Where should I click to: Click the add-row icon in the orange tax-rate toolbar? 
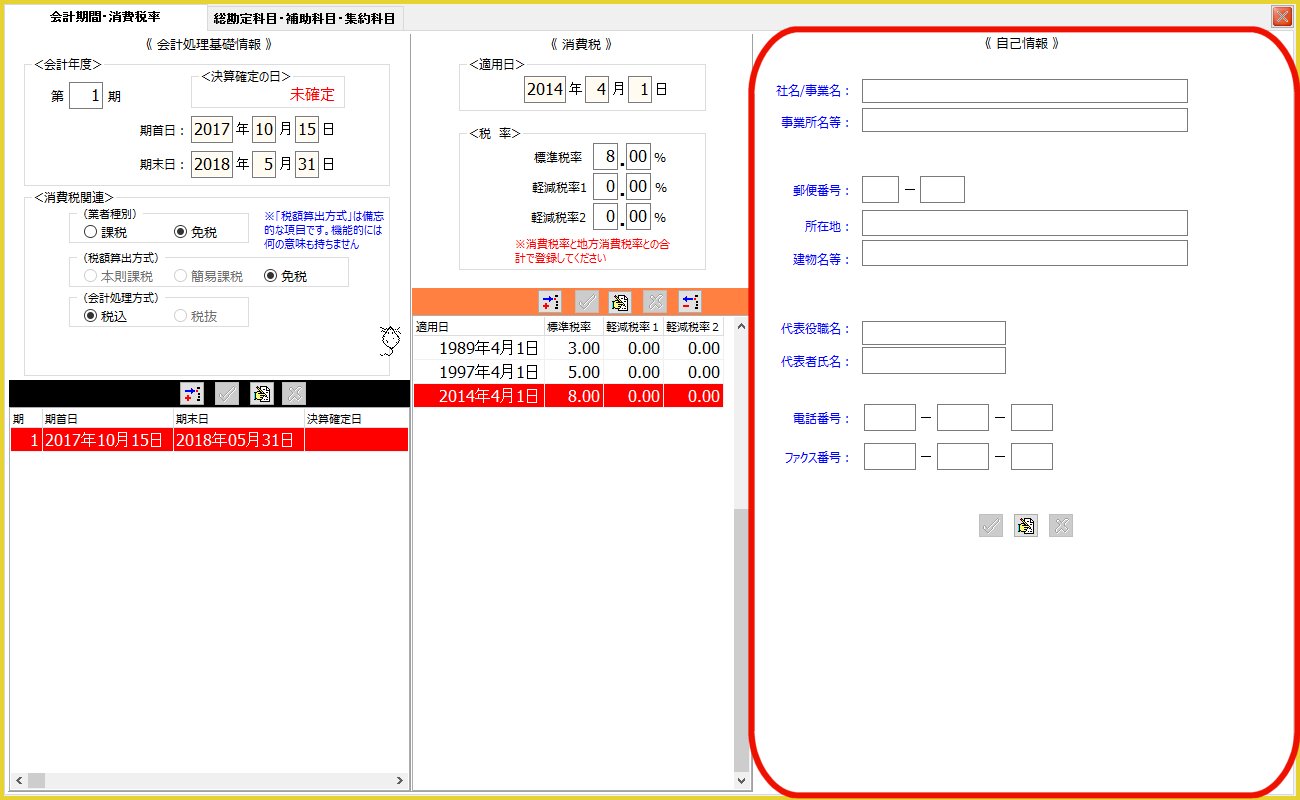(550, 302)
